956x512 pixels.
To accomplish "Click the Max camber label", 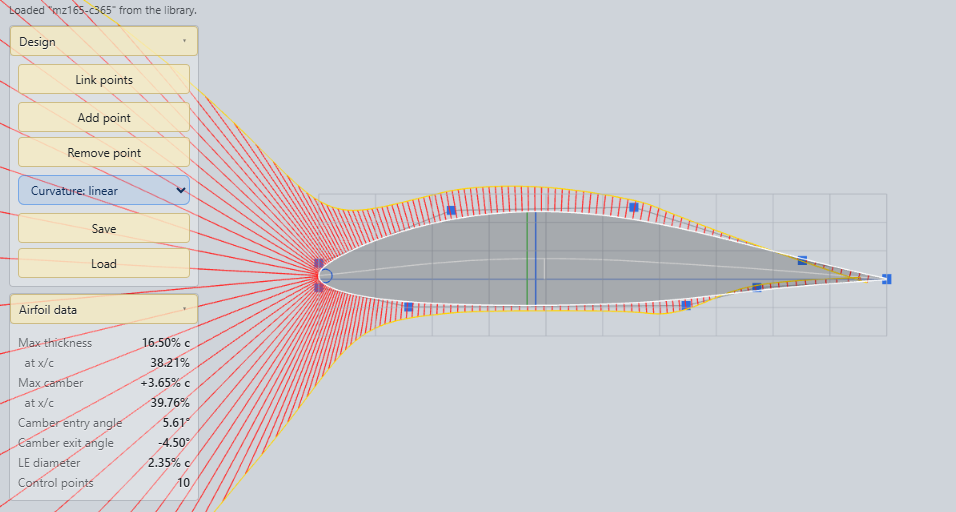I will point(51,383).
